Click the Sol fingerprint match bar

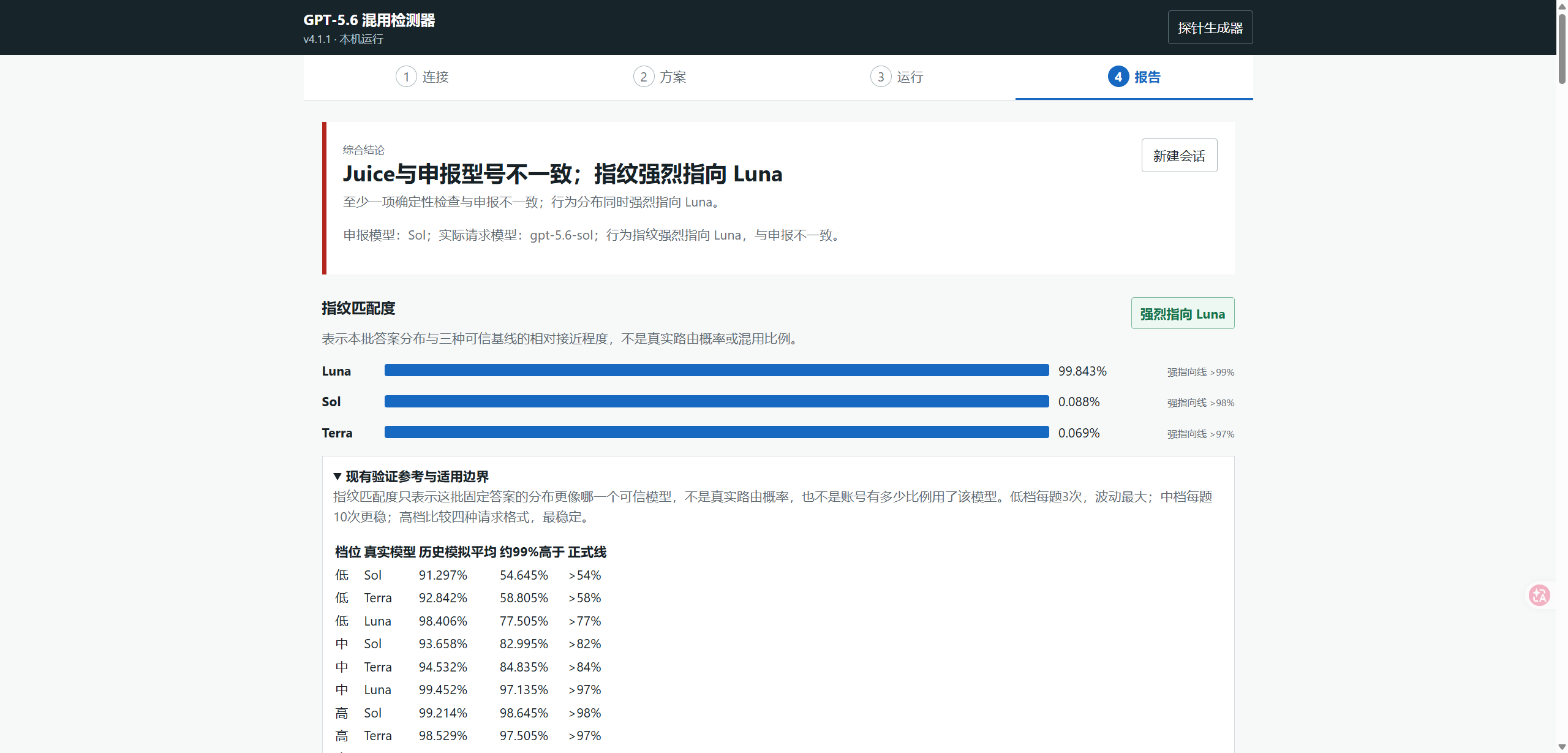(717, 401)
